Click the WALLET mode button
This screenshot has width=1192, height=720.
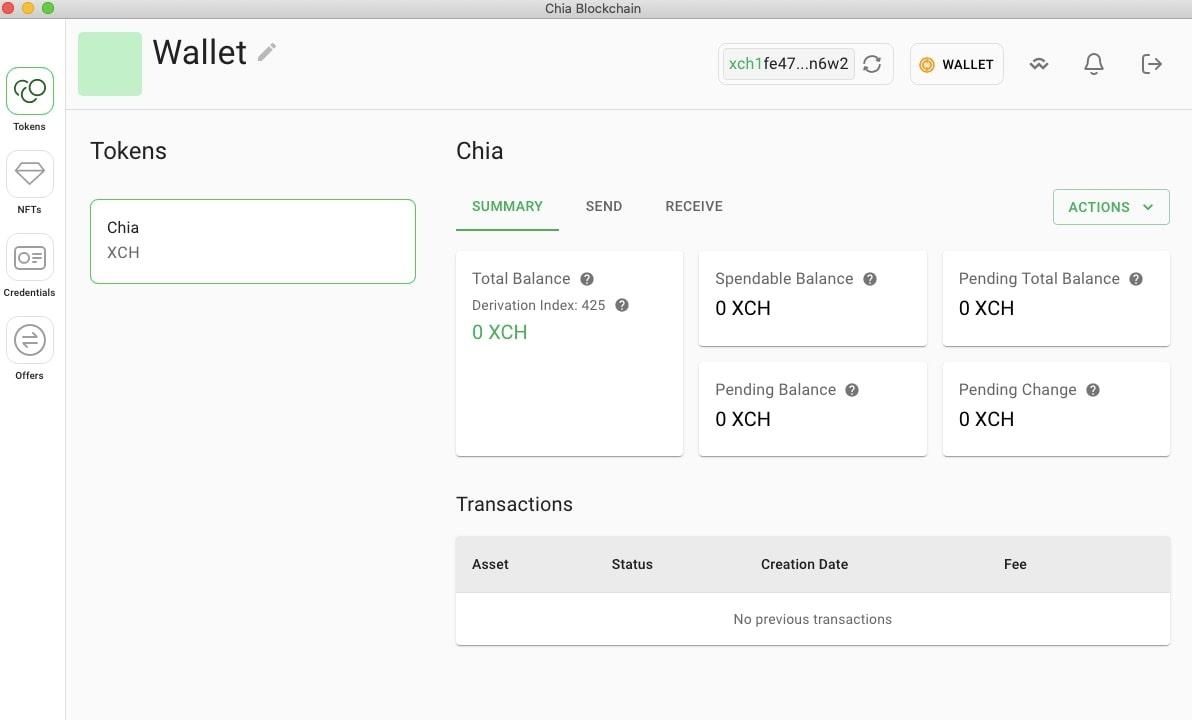(x=956, y=64)
